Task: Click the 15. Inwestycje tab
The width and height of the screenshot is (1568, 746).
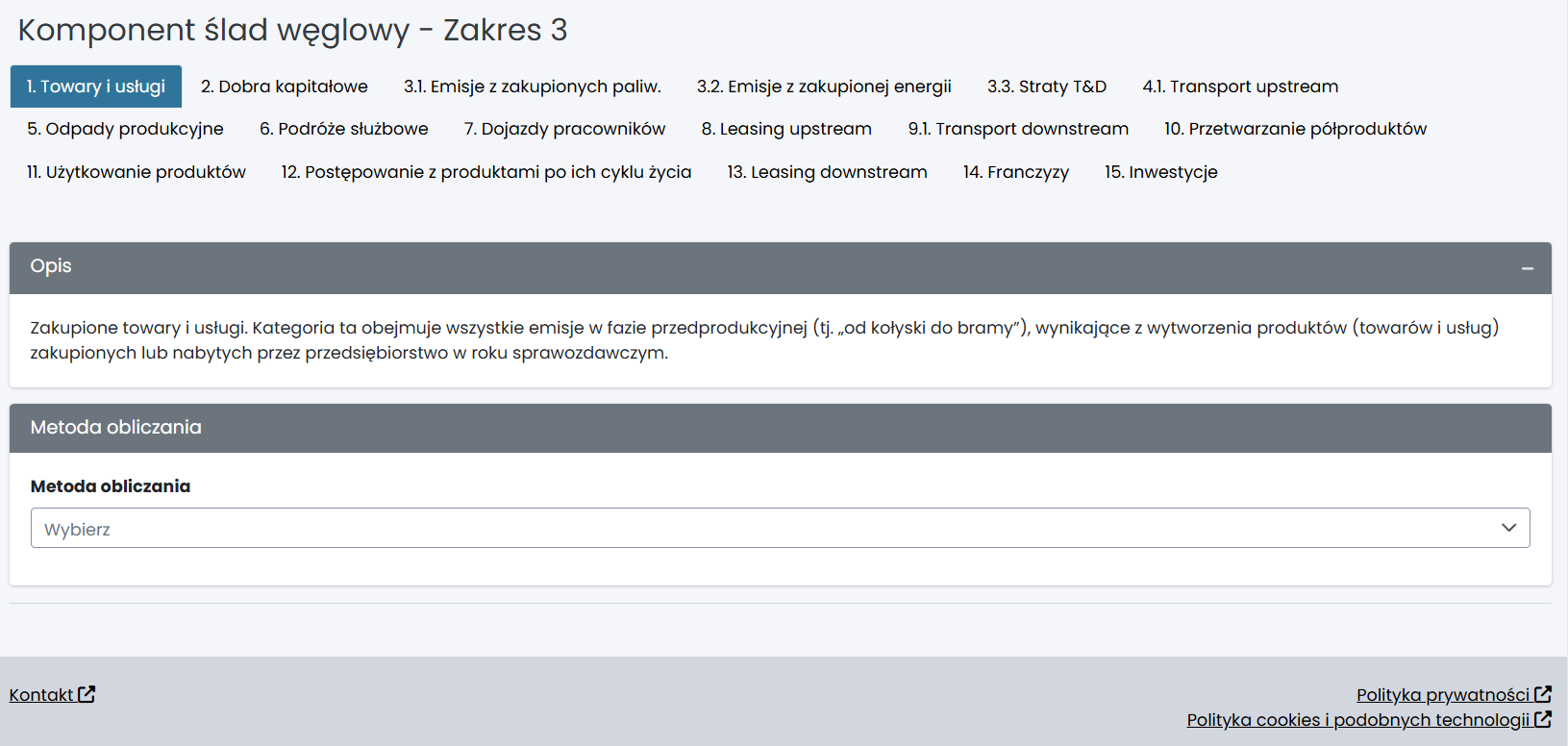Action: 1160,172
